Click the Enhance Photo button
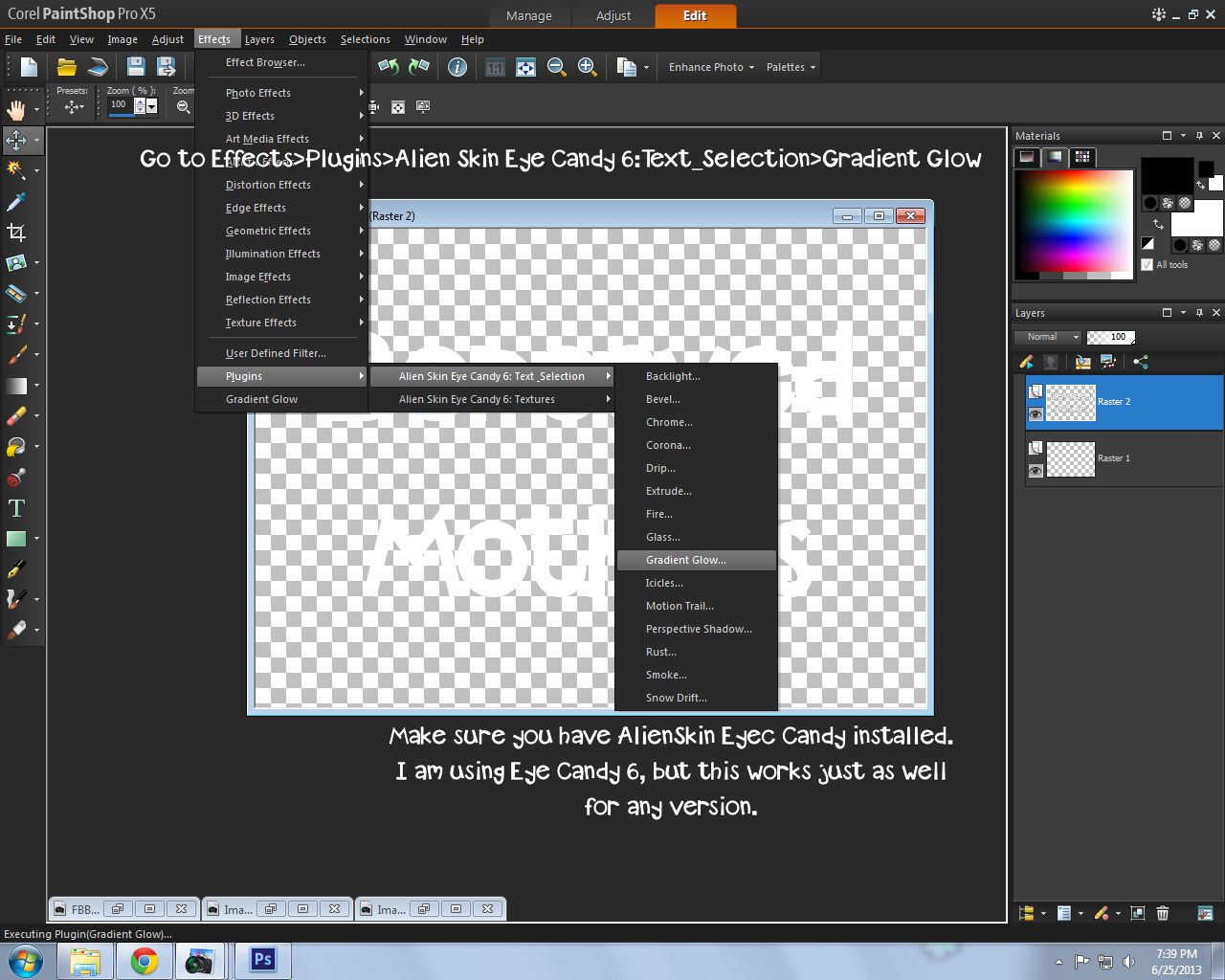The width and height of the screenshot is (1225, 980). click(708, 67)
